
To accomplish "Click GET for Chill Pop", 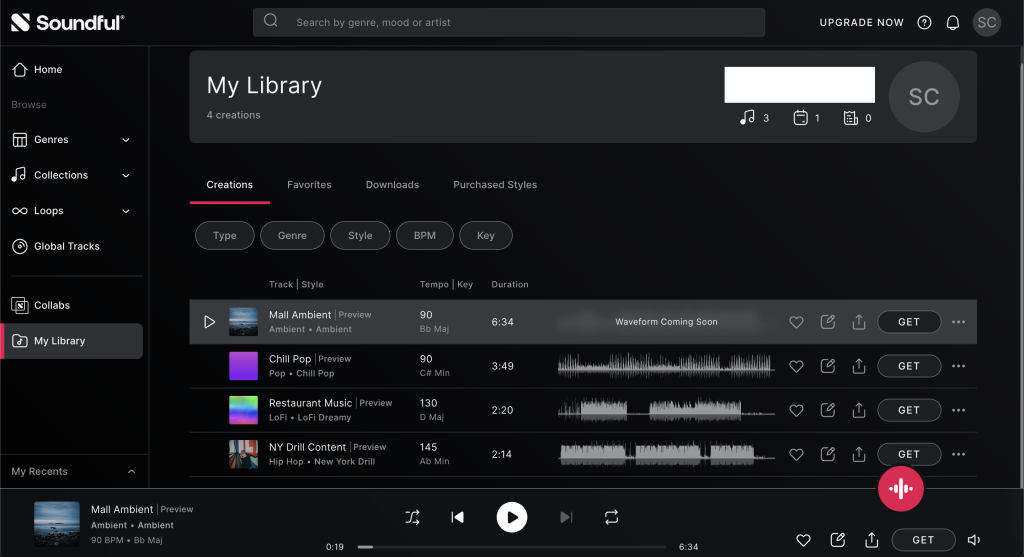I will tap(909, 366).
